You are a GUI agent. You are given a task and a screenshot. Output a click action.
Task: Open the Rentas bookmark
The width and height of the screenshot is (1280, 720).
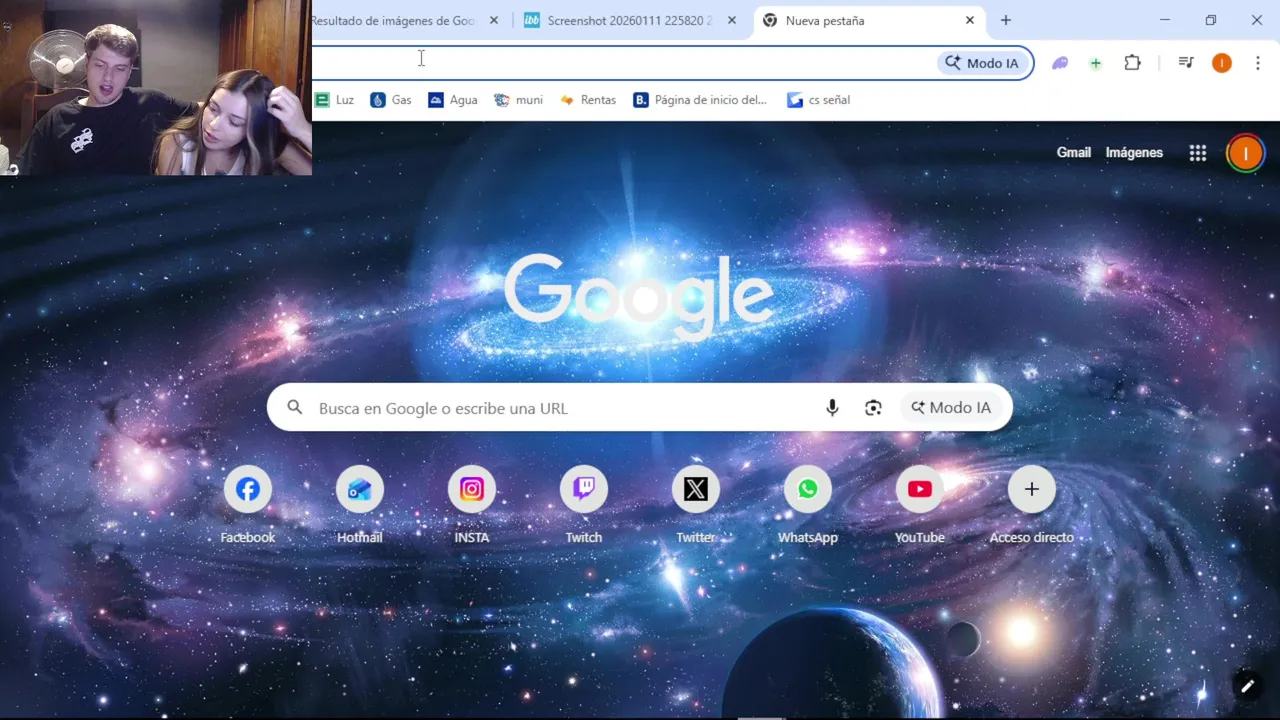point(588,100)
